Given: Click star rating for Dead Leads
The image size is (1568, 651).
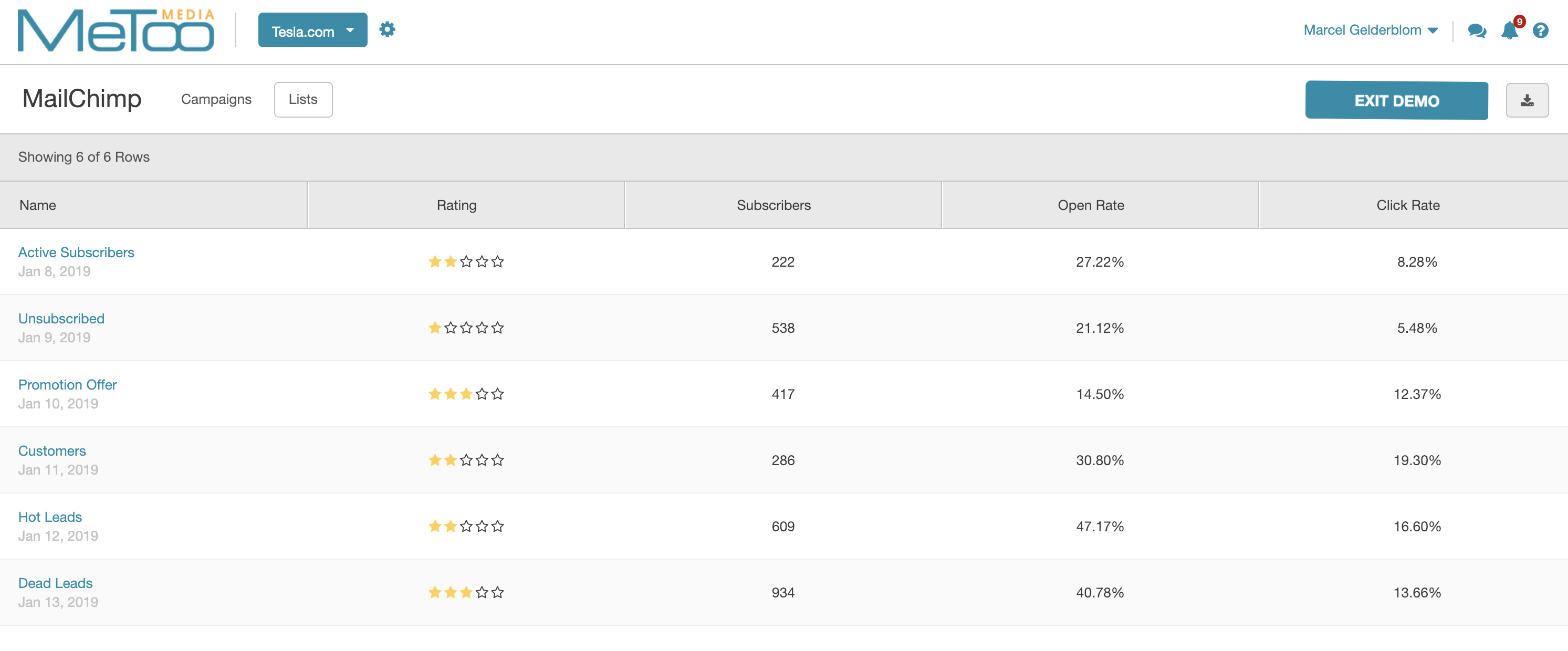Looking at the screenshot, I should [x=466, y=593].
